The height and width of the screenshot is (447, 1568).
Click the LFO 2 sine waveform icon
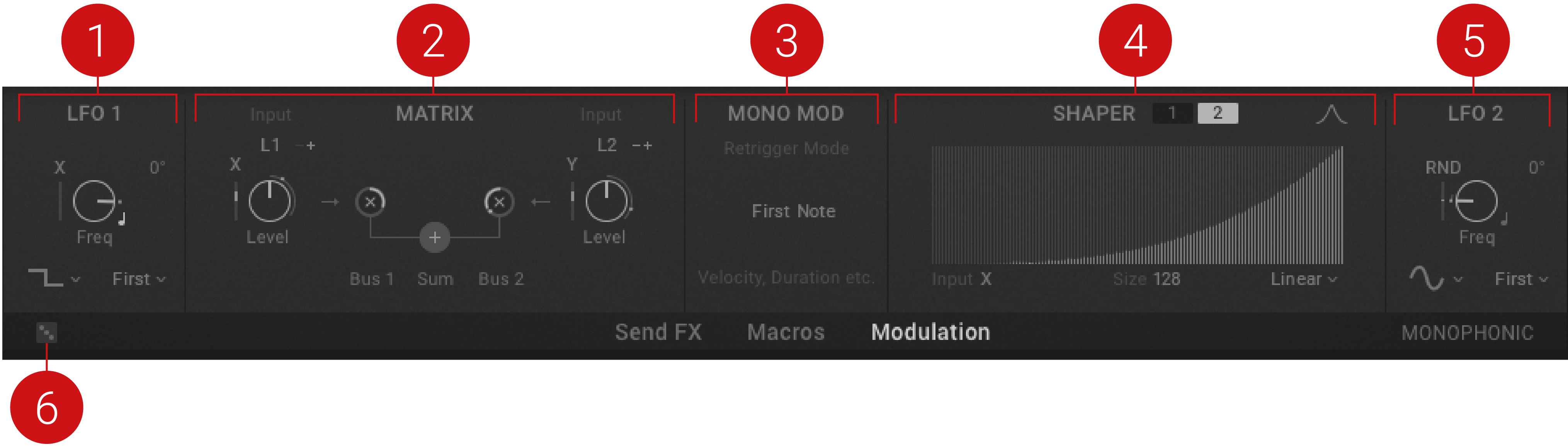[1426, 278]
